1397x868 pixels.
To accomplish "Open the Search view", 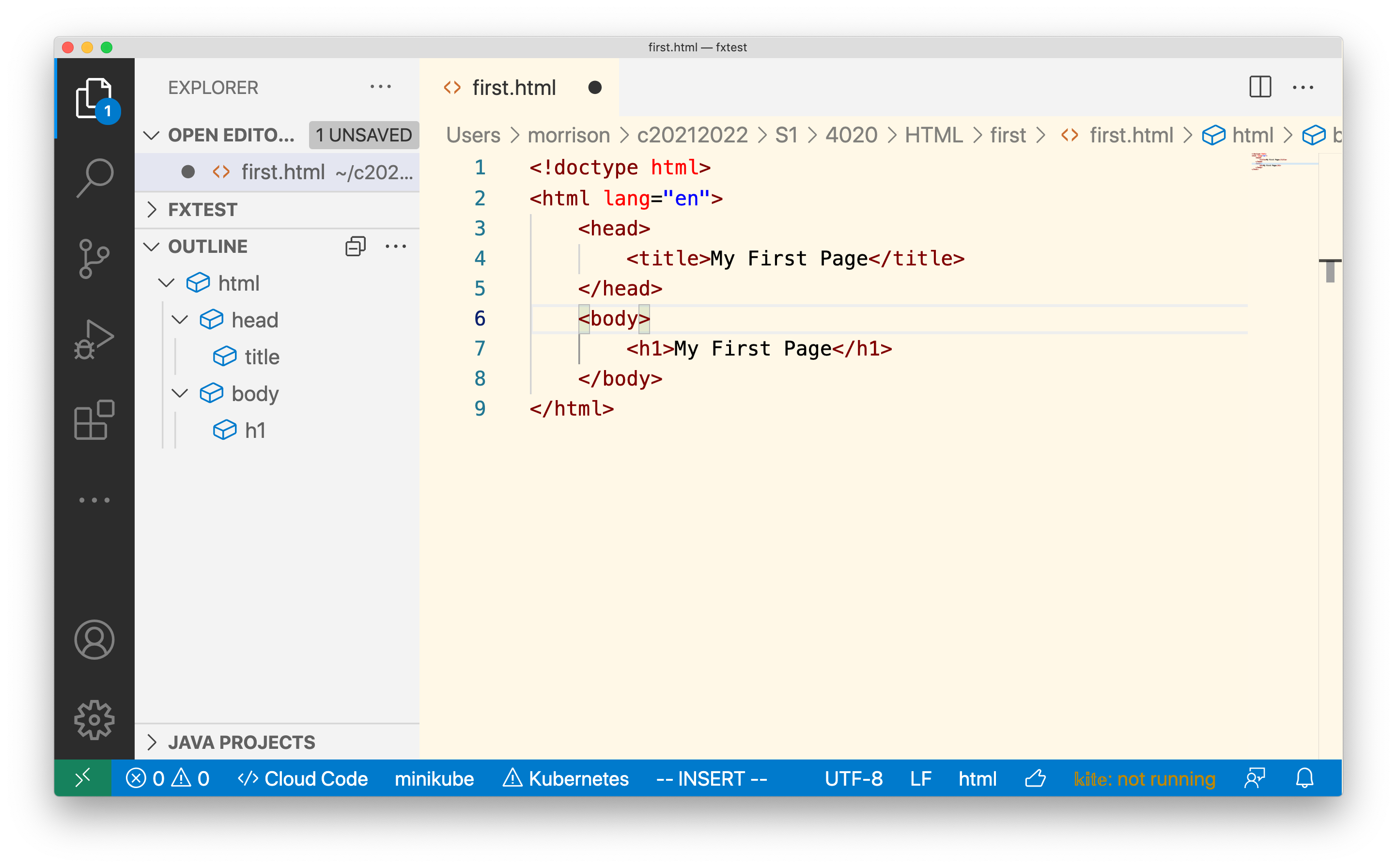I will (x=94, y=179).
